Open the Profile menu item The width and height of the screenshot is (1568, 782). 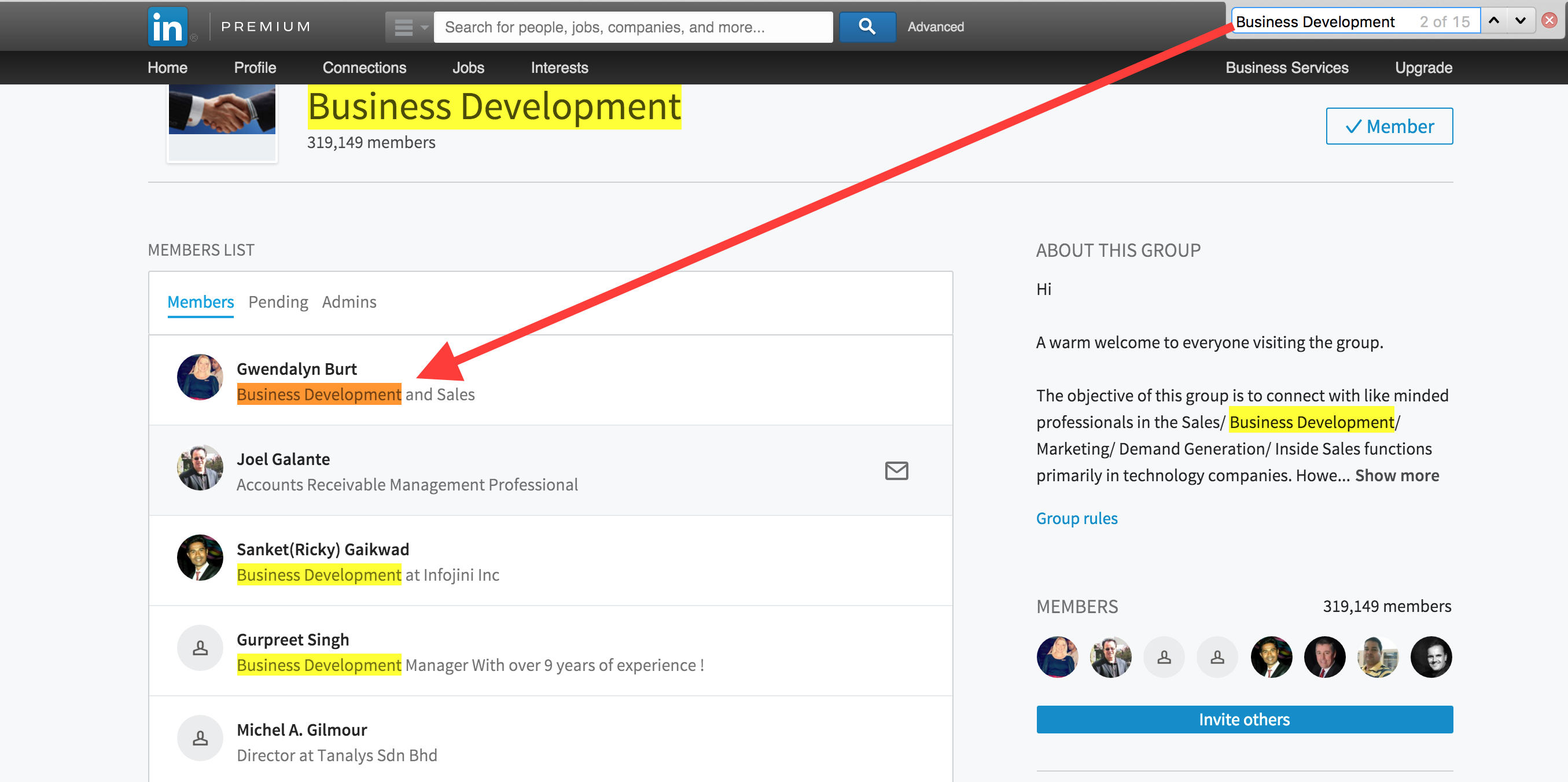click(255, 68)
